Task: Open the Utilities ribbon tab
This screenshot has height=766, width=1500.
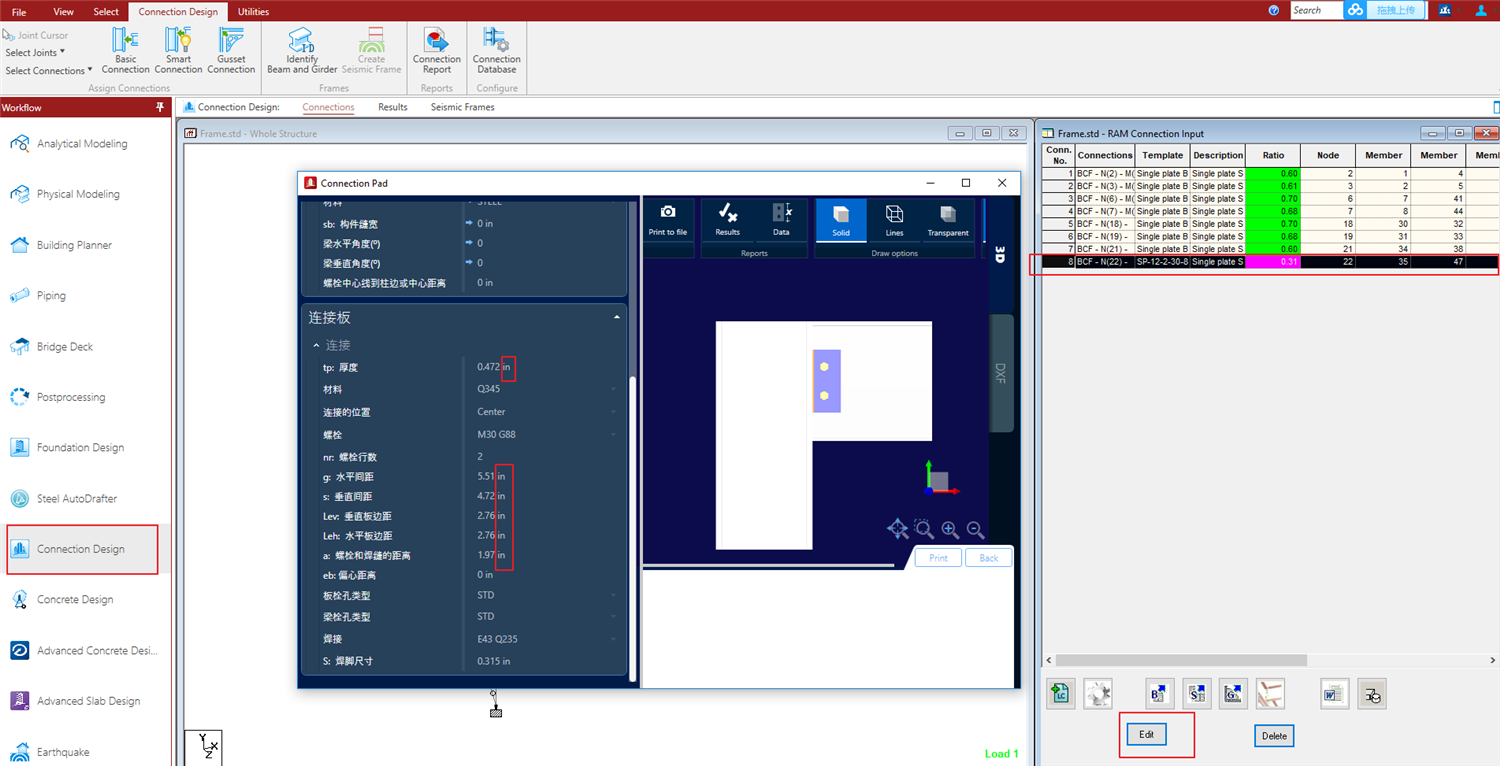Action: click(253, 12)
